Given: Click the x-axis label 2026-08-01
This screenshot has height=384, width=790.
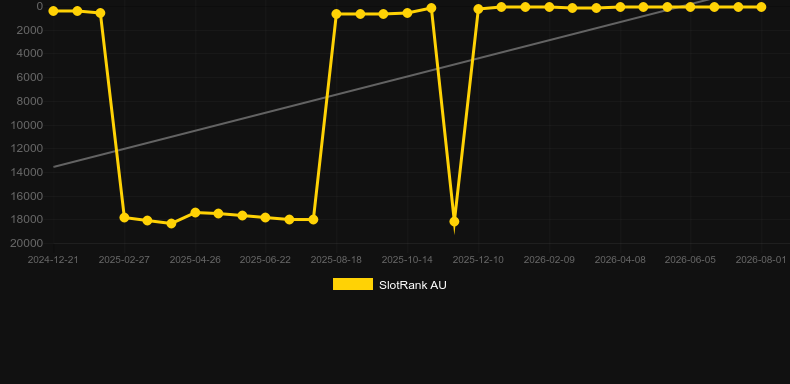Looking at the screenshot, I should point(761,260).
